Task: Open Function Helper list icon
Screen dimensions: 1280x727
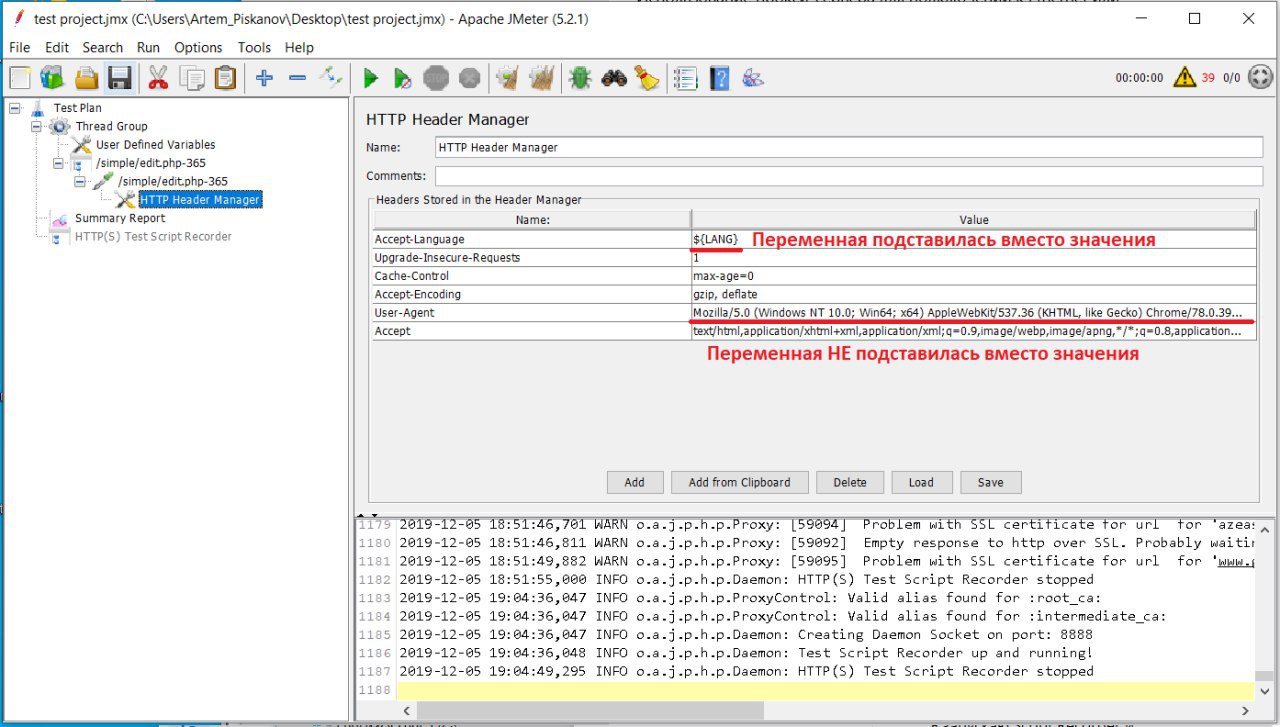Action: coord(686,77)
